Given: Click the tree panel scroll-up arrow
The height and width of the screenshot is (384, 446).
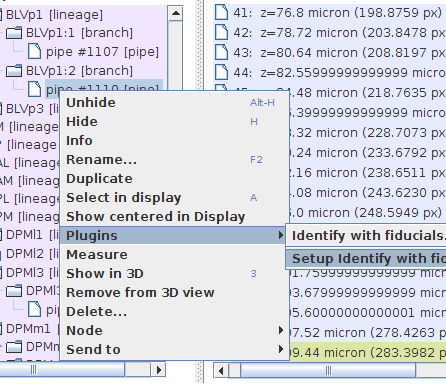Looking at the screenshot, I should tap(175, 14).
